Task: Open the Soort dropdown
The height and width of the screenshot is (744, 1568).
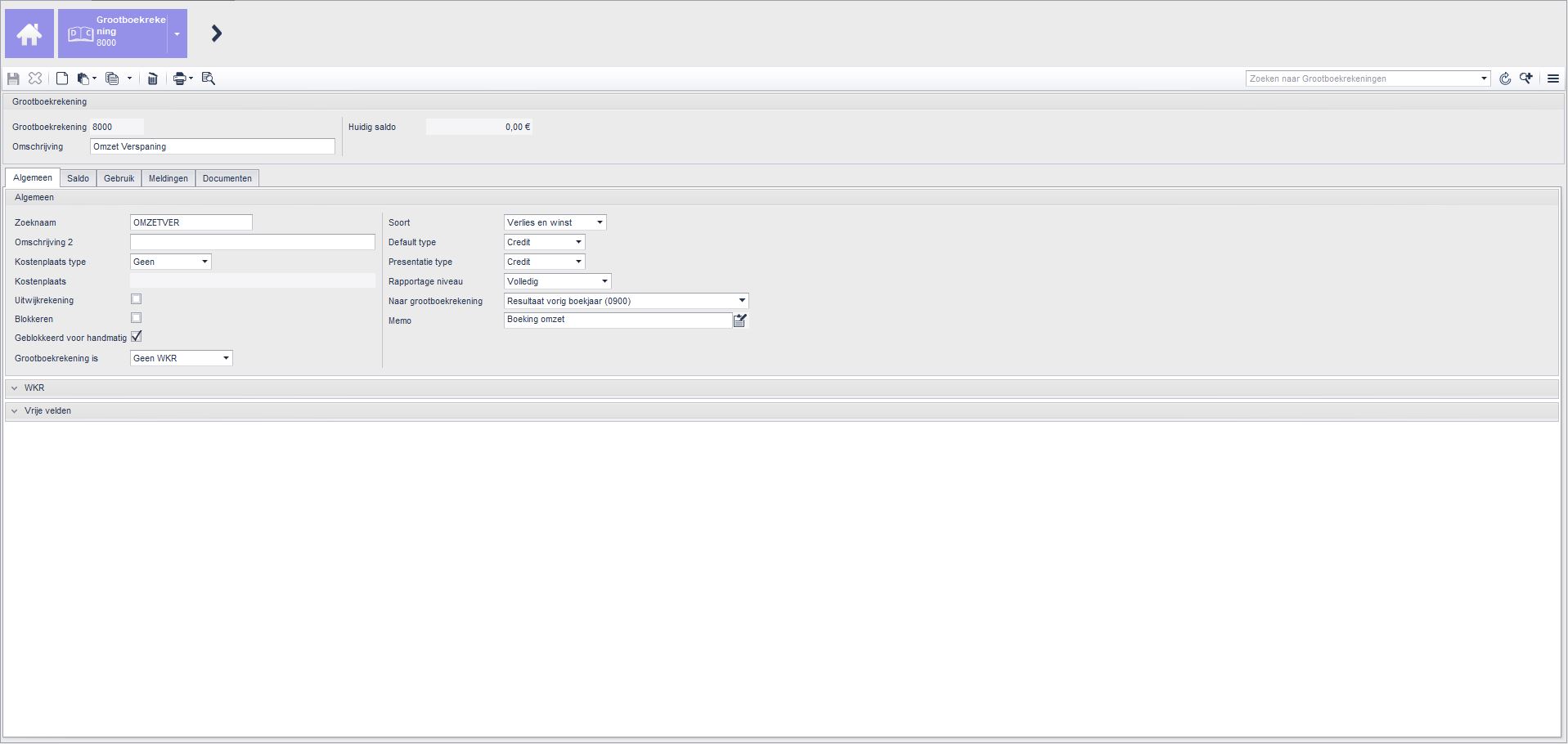Action: click(x=555, y=222)
